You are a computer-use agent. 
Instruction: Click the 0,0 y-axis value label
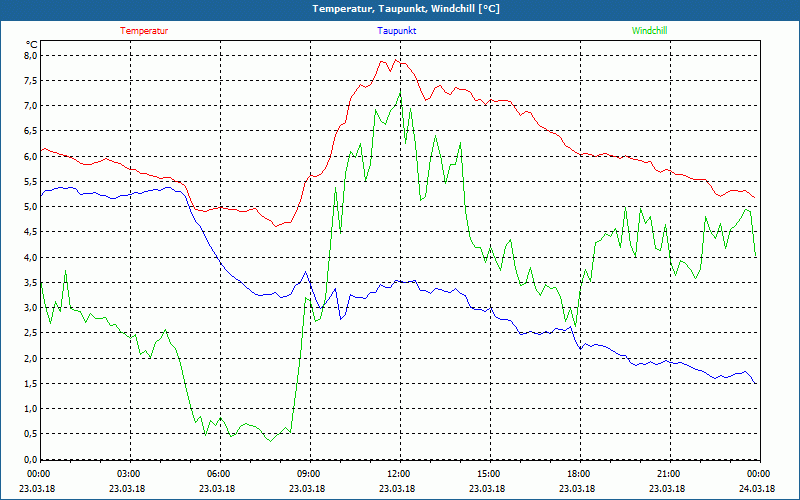point(30,459)
